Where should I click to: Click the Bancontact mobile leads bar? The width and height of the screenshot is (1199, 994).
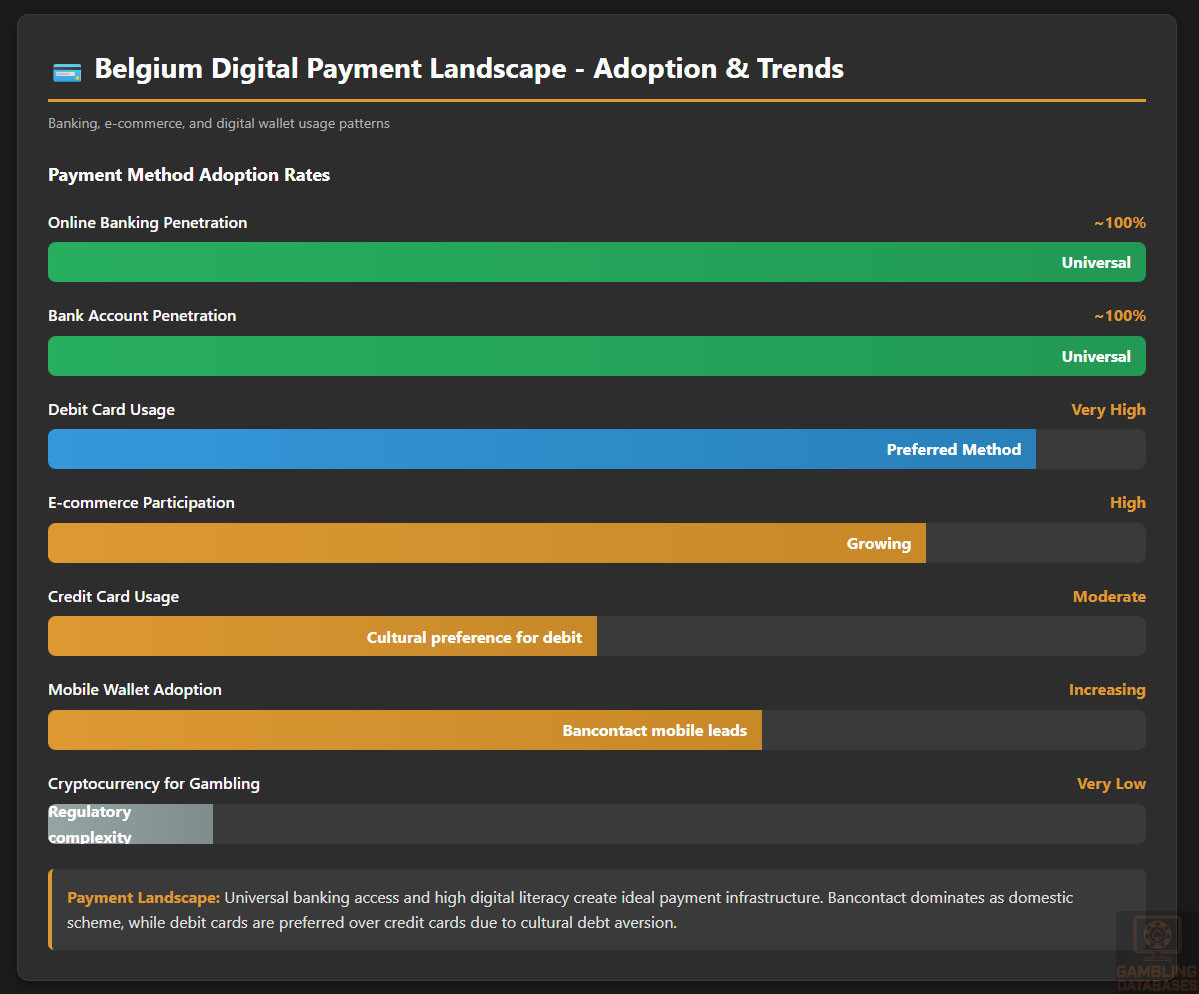point(404,730)
